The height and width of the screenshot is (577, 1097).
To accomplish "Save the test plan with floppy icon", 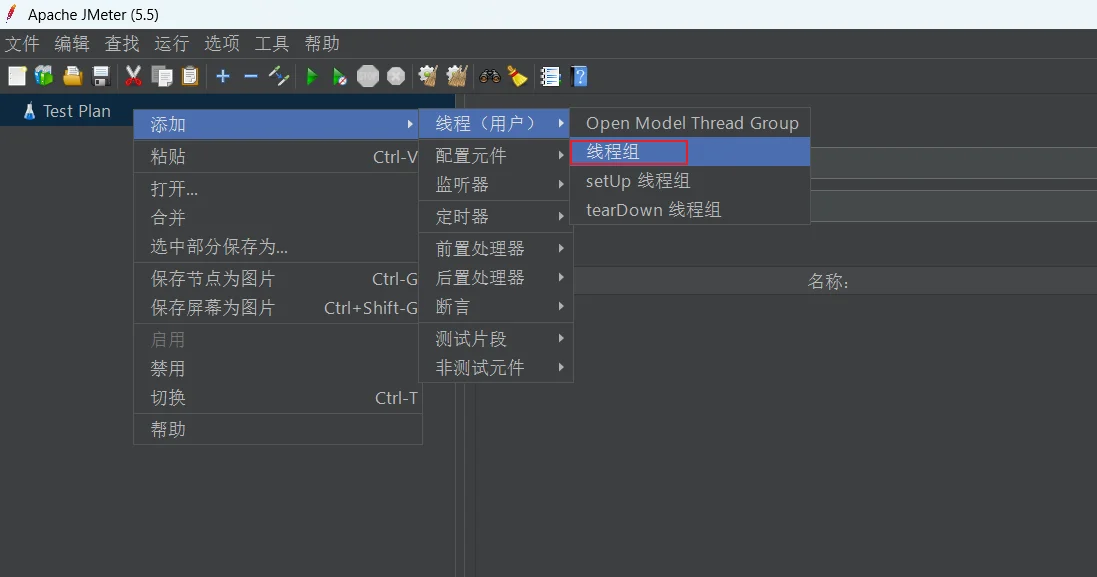I will [101, 76].
